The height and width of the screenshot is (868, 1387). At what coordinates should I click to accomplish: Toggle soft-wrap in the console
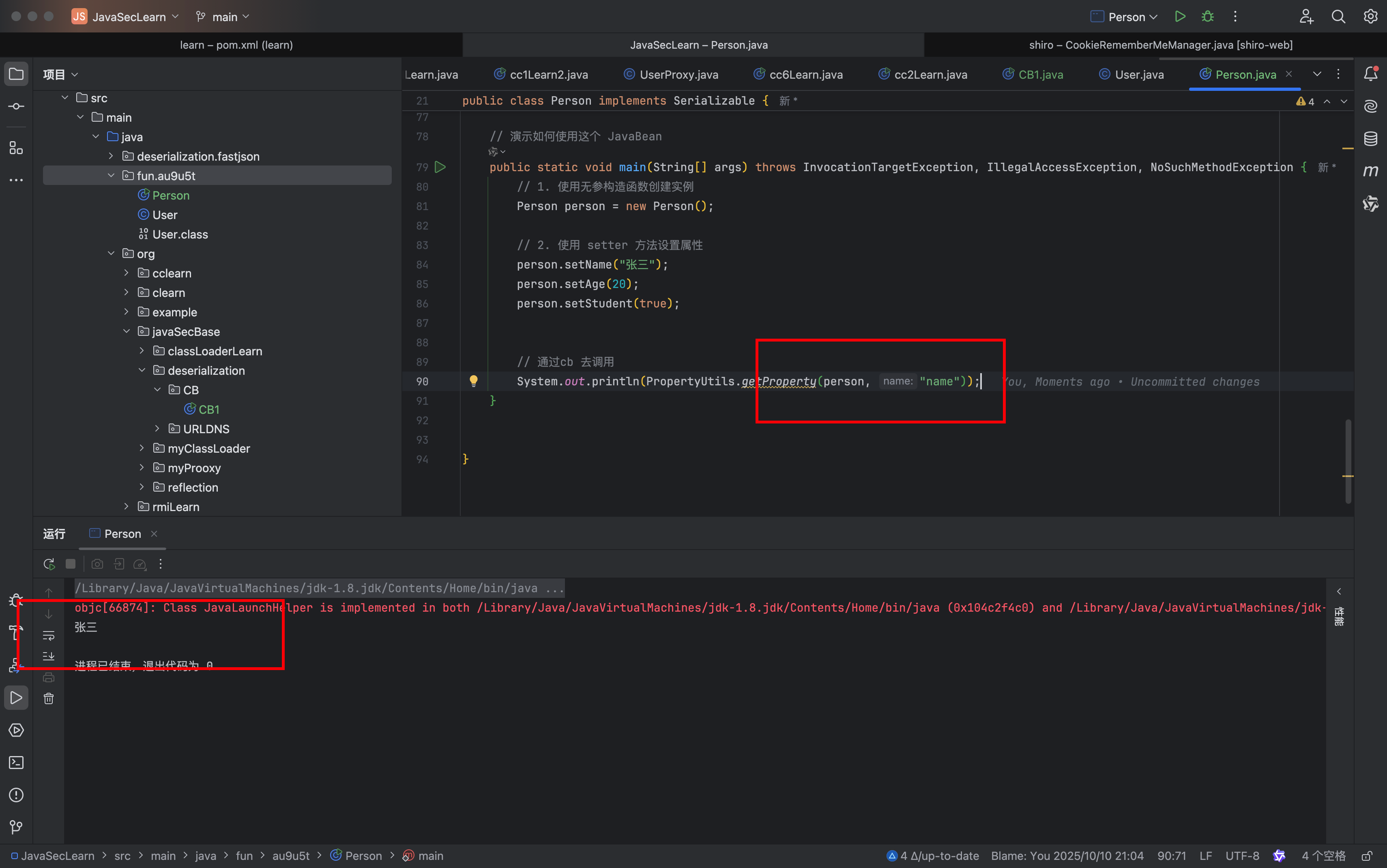[49, 636]
